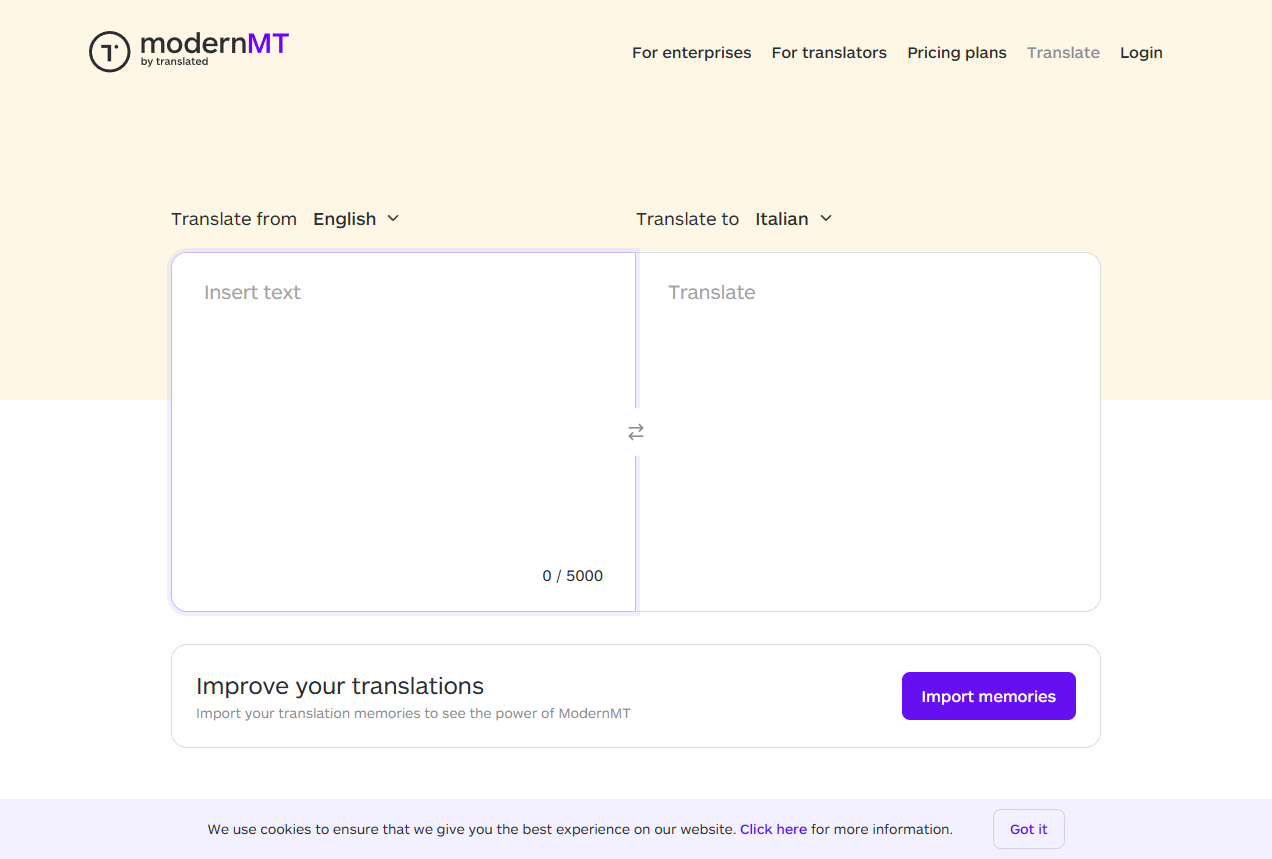Open the 'For enterprises' navigation item
This screenshot has height=859, width=1272.
tap(691, 52)
